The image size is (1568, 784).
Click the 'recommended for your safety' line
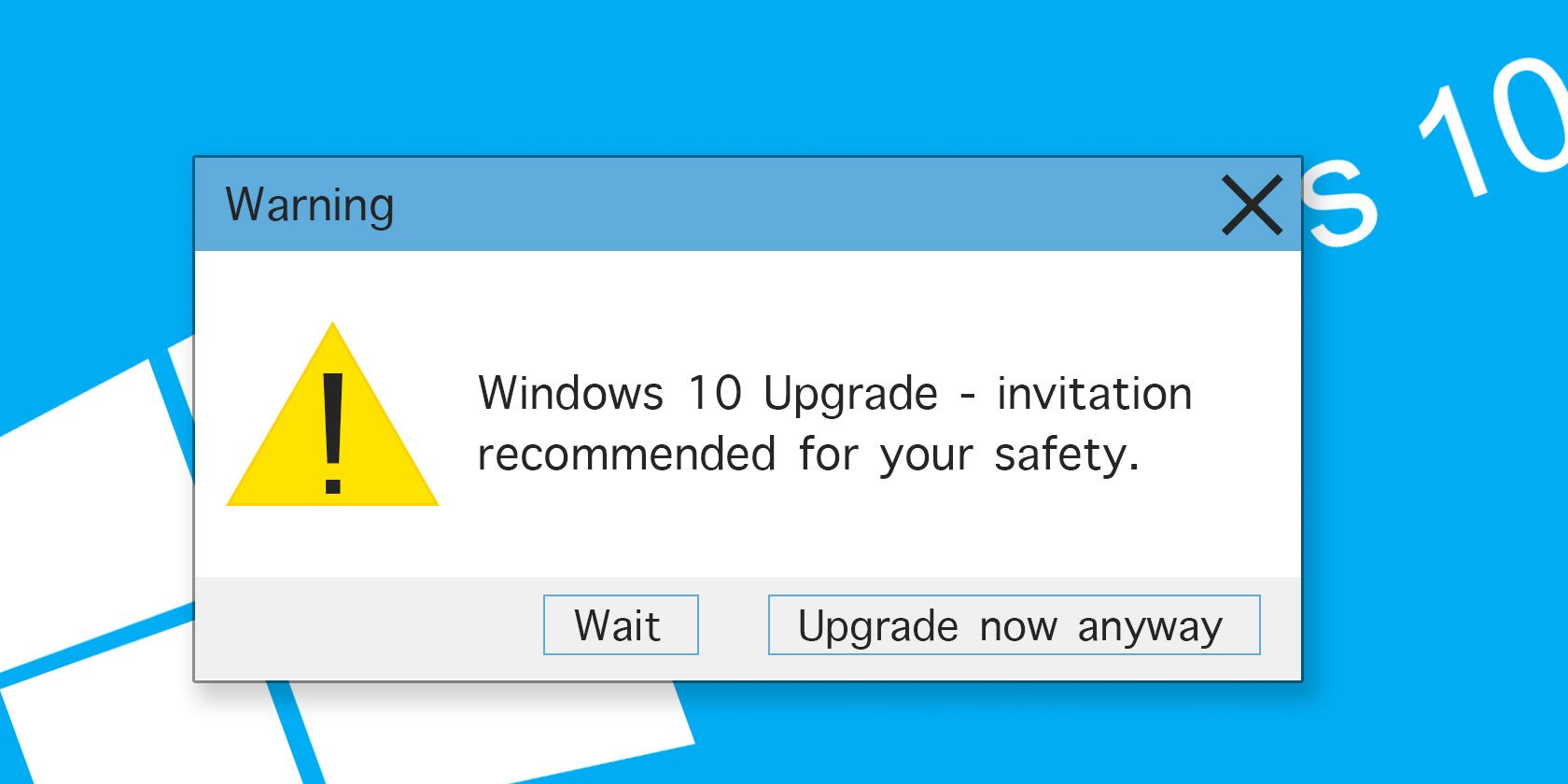click(808, 455)
